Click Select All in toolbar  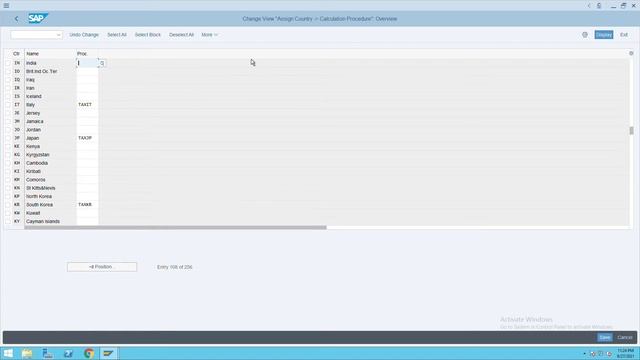point(117,35)
